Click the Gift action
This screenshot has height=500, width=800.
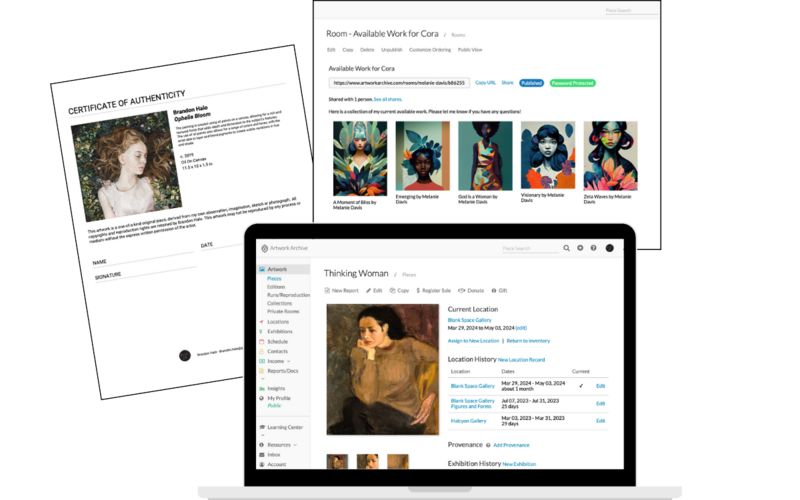coord(499,290)
